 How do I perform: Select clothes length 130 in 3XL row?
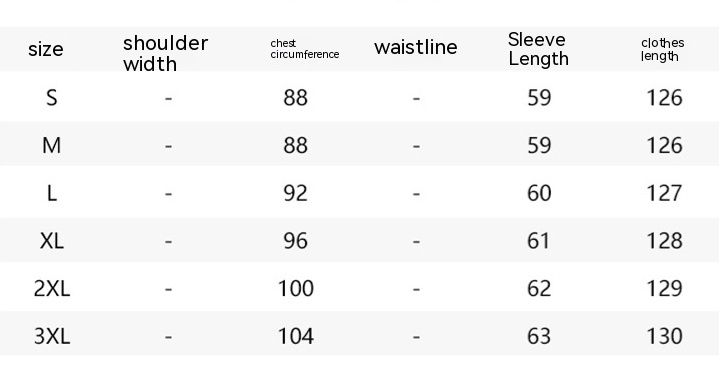point(664,336)
